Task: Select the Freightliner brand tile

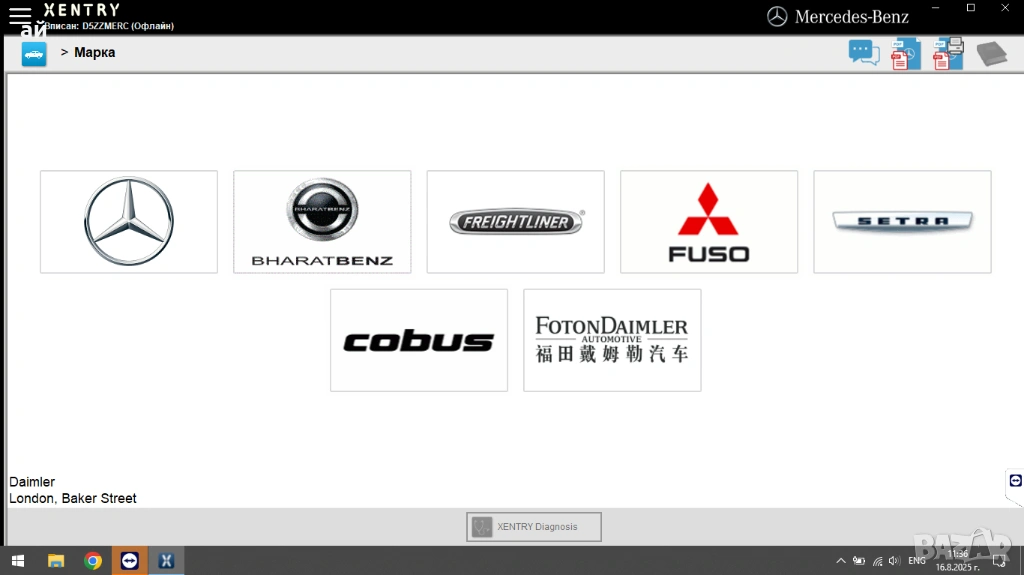Action: coord(515,222)
